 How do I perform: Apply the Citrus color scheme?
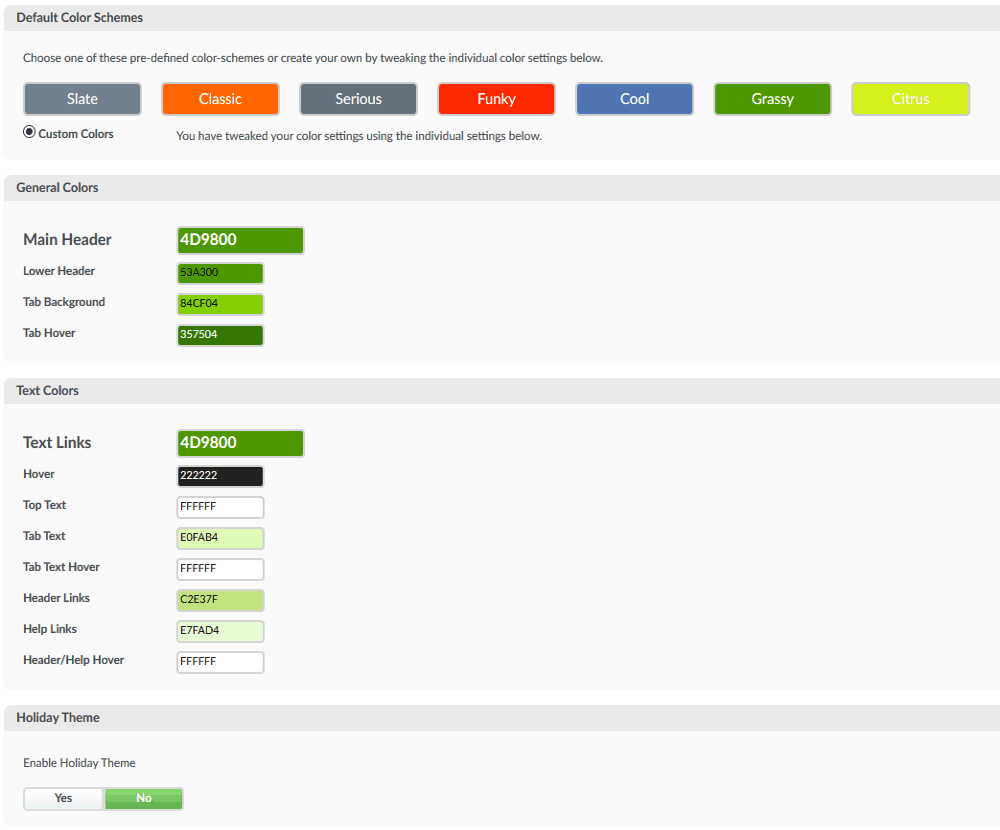(x=910, y=99)
